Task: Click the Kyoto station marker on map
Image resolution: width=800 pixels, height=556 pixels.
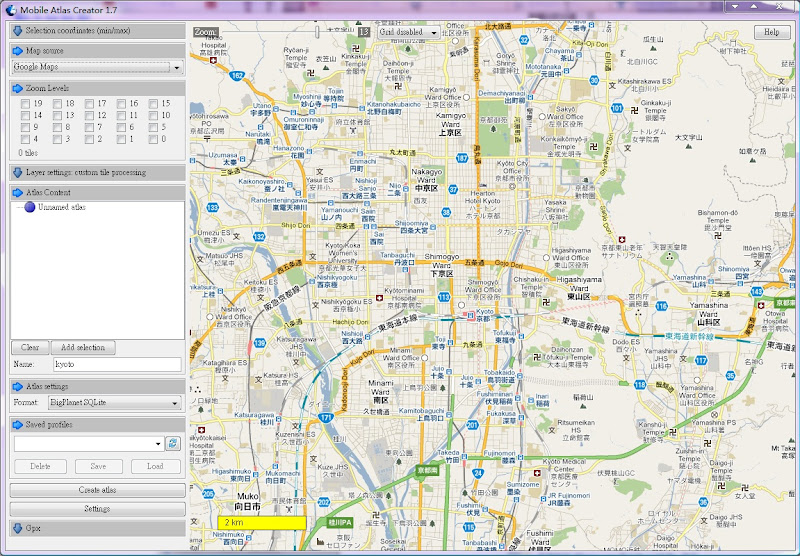Action: (471, 317)
